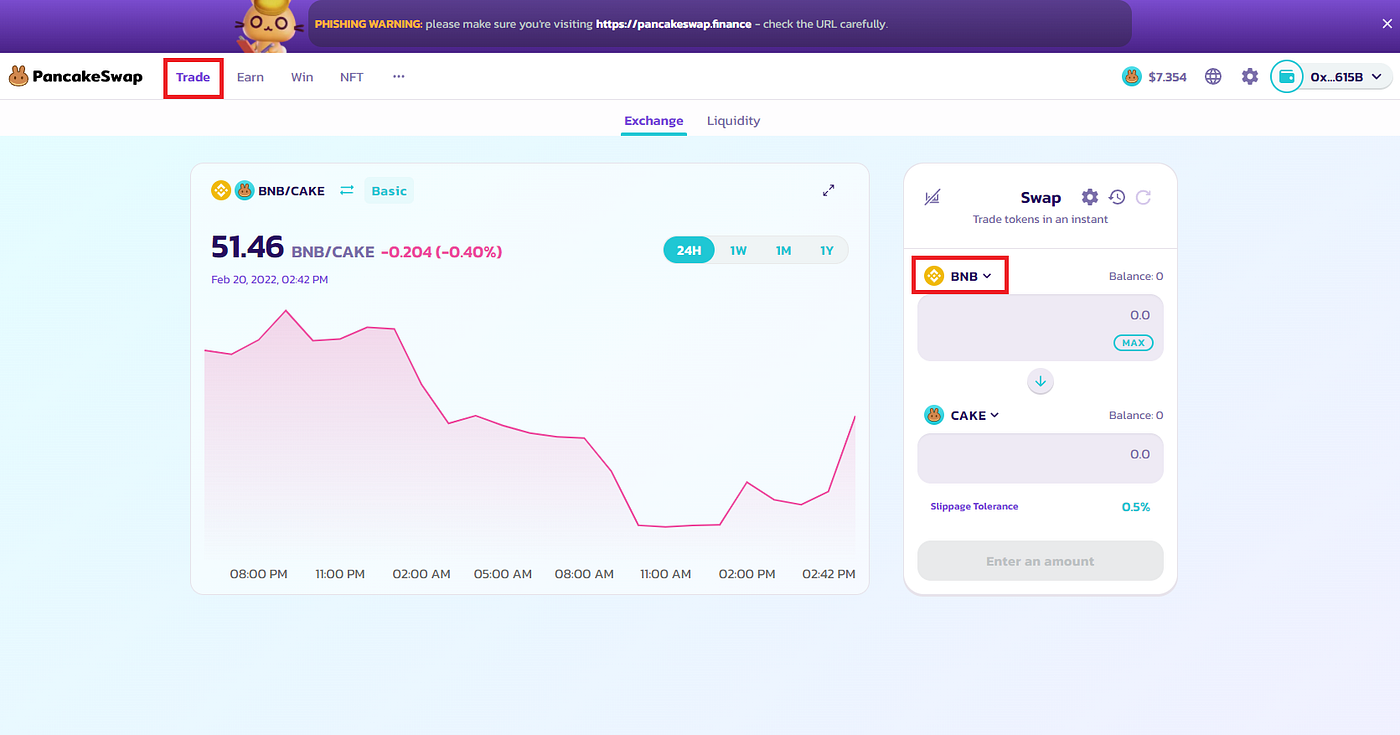Click the 02:42 PM axis label
The image size is (1400, 735).
click(x=829, y=574)
